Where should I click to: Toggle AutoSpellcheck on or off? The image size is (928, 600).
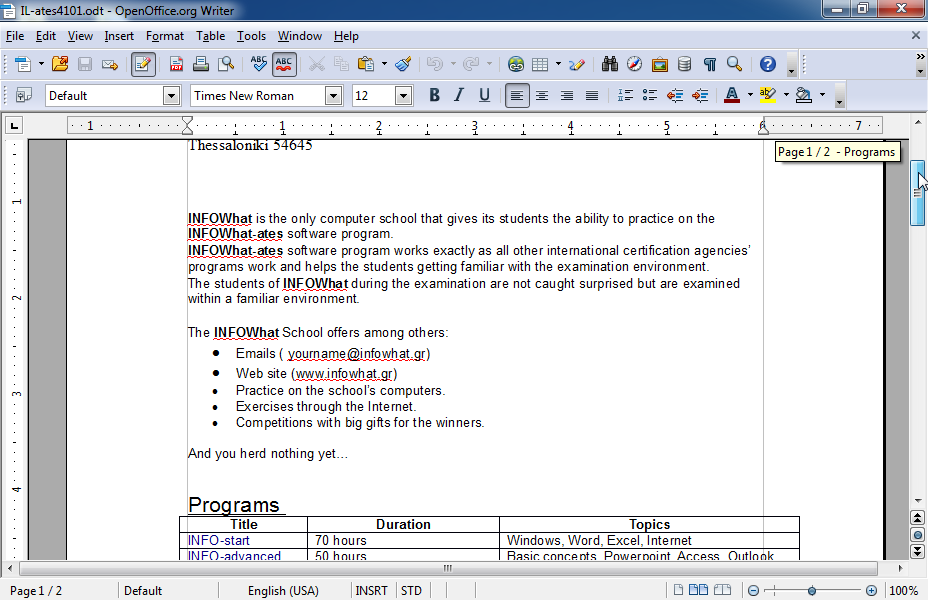[284, 64]
